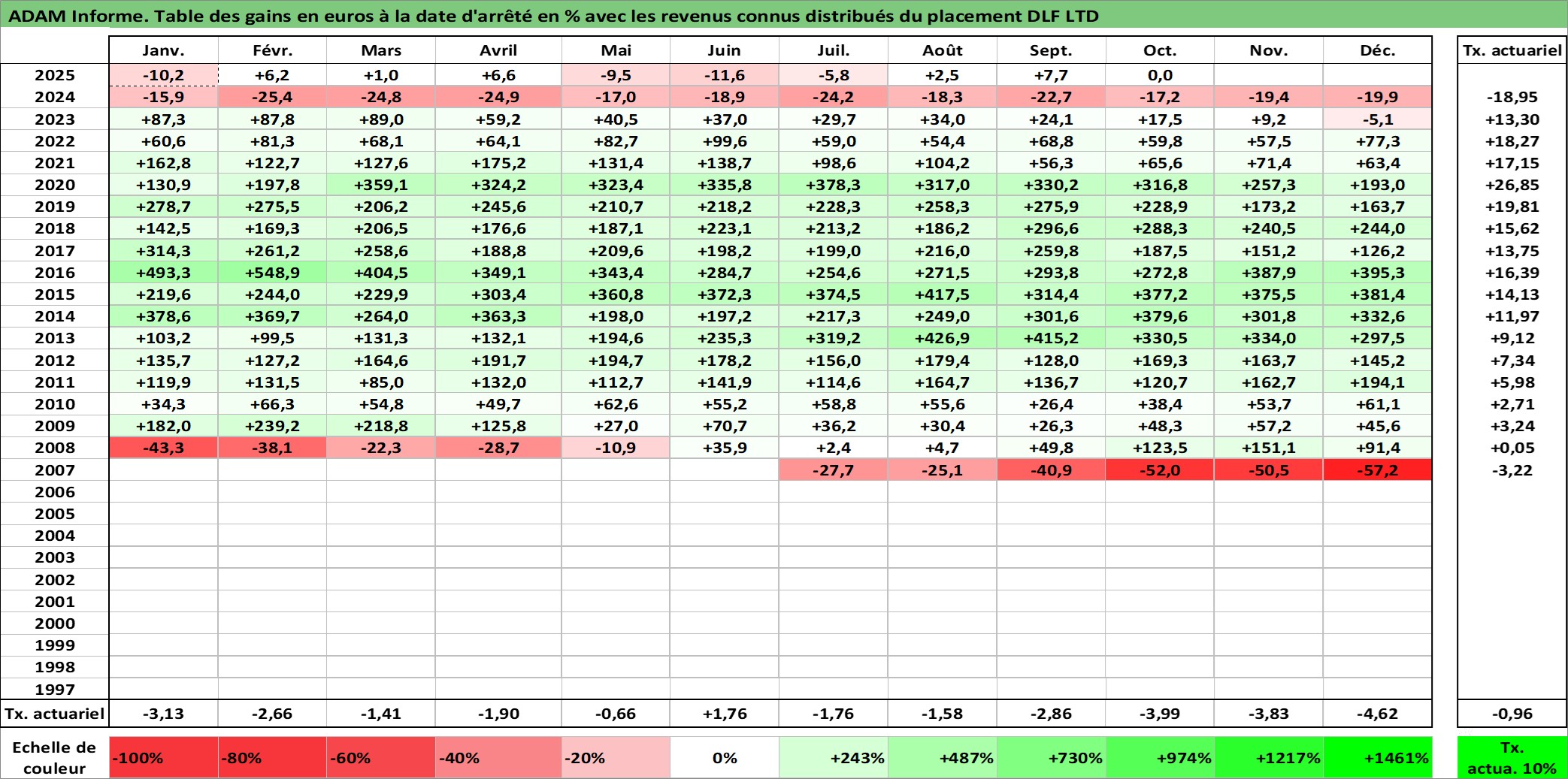The image size is (1568, 779).
Task: Click the +378,3 cell in 2020
Action: [x=833, y=185]
